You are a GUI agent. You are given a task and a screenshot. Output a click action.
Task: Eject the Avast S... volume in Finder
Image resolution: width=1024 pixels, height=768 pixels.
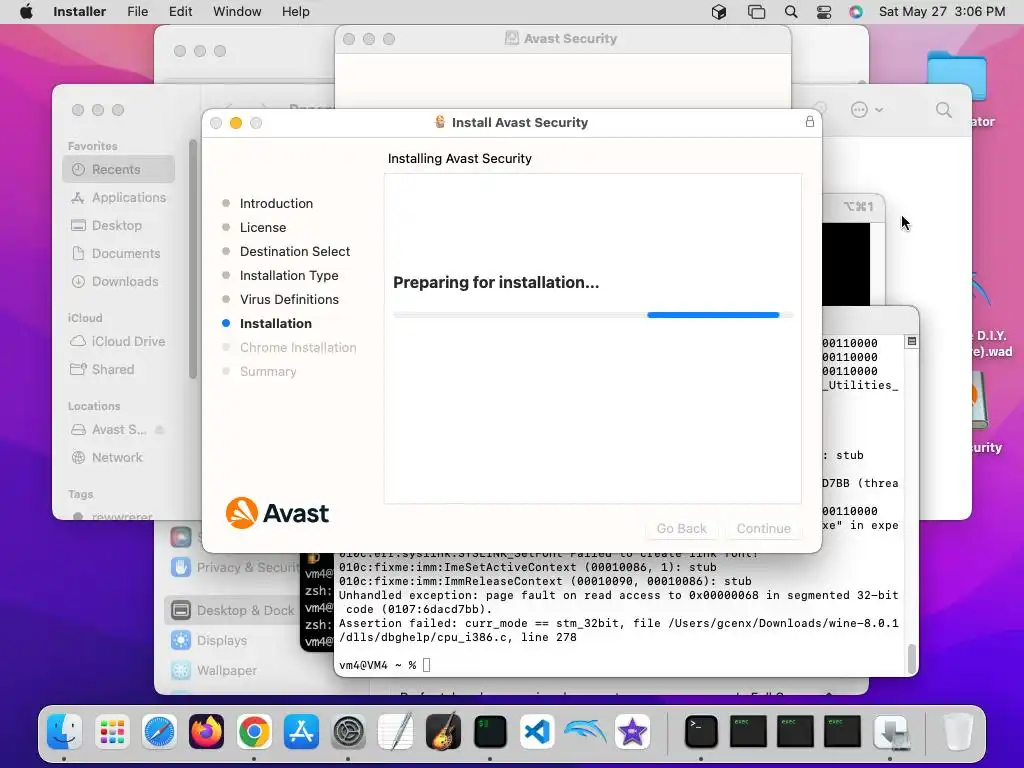click(159, 430)
